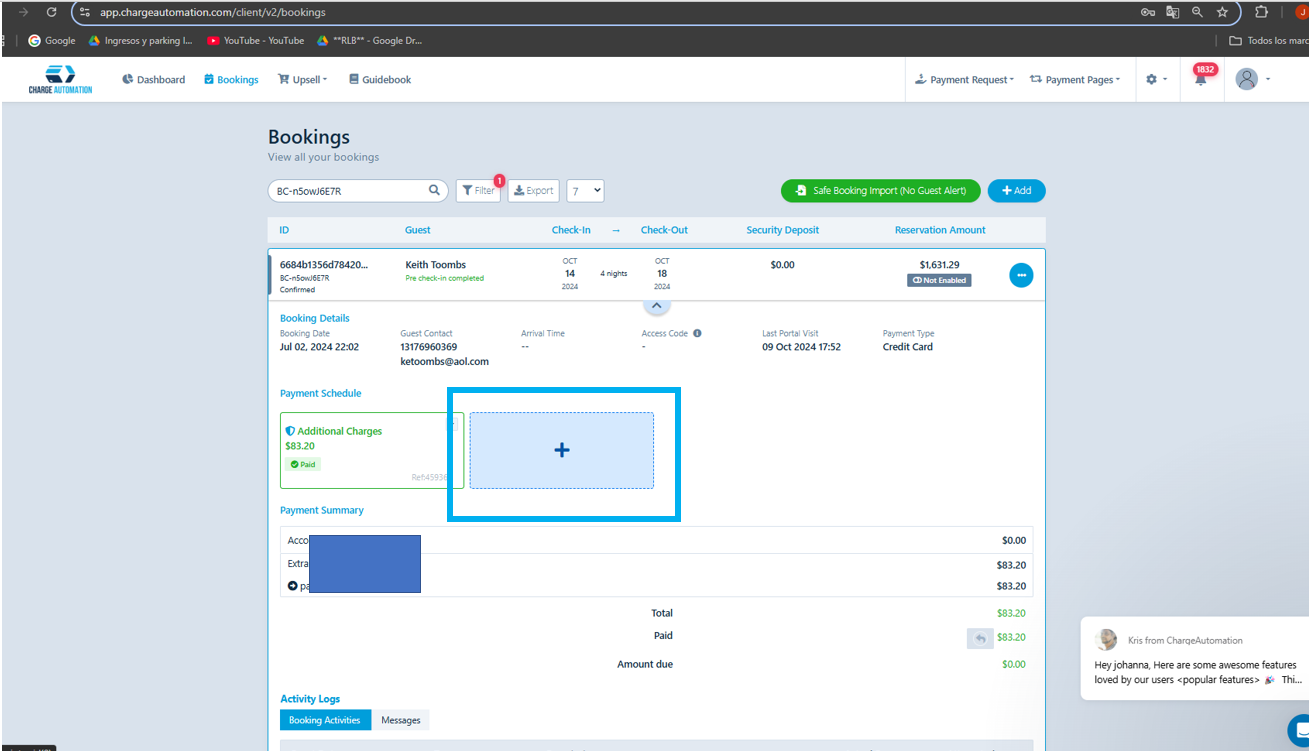Reload the page in the browser
The height and width of the screenshot is (751, 1309).
[x=51, y=12]
